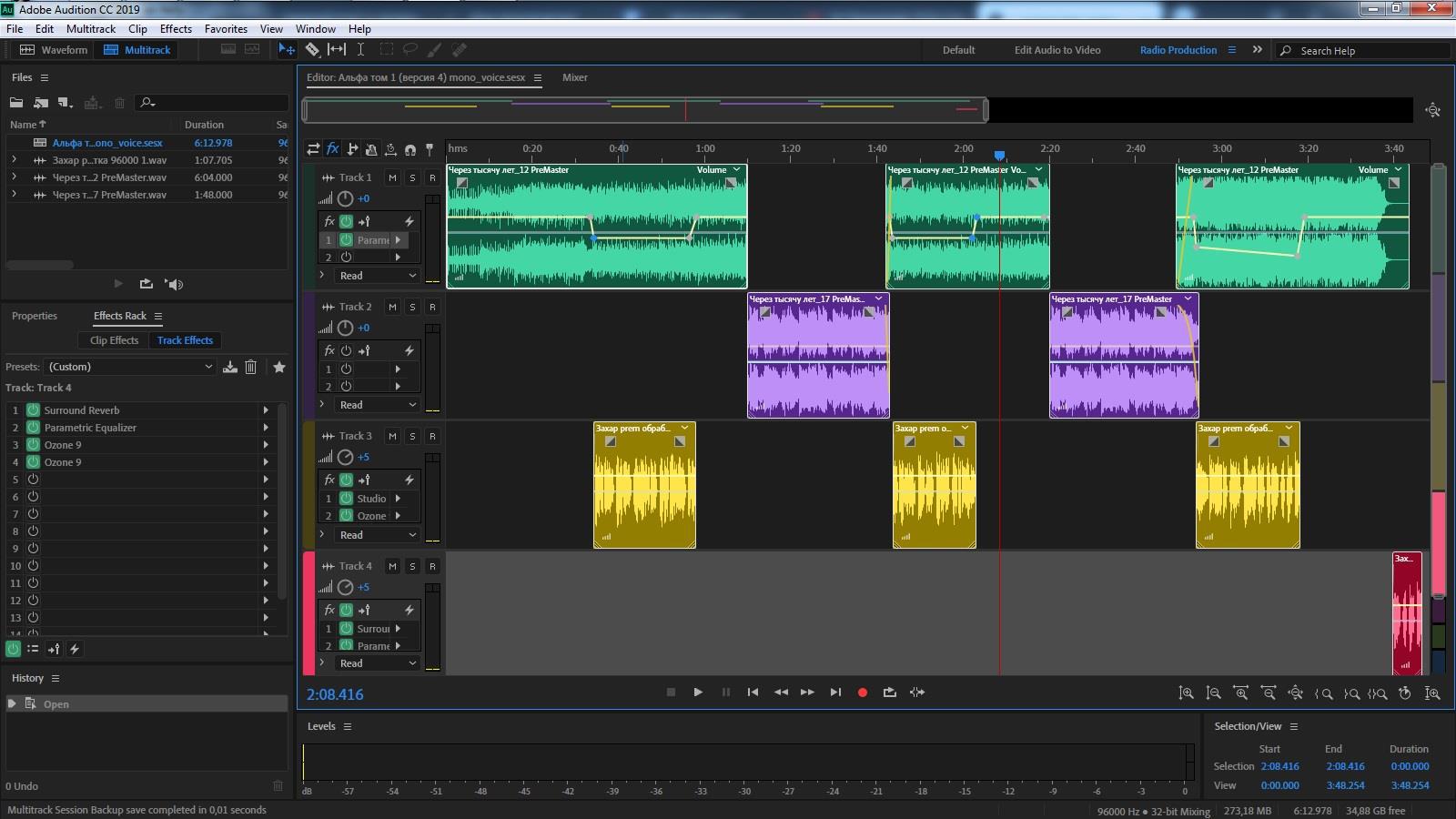
Task: Select the Razor tool in toolbar
Action: 312,50
